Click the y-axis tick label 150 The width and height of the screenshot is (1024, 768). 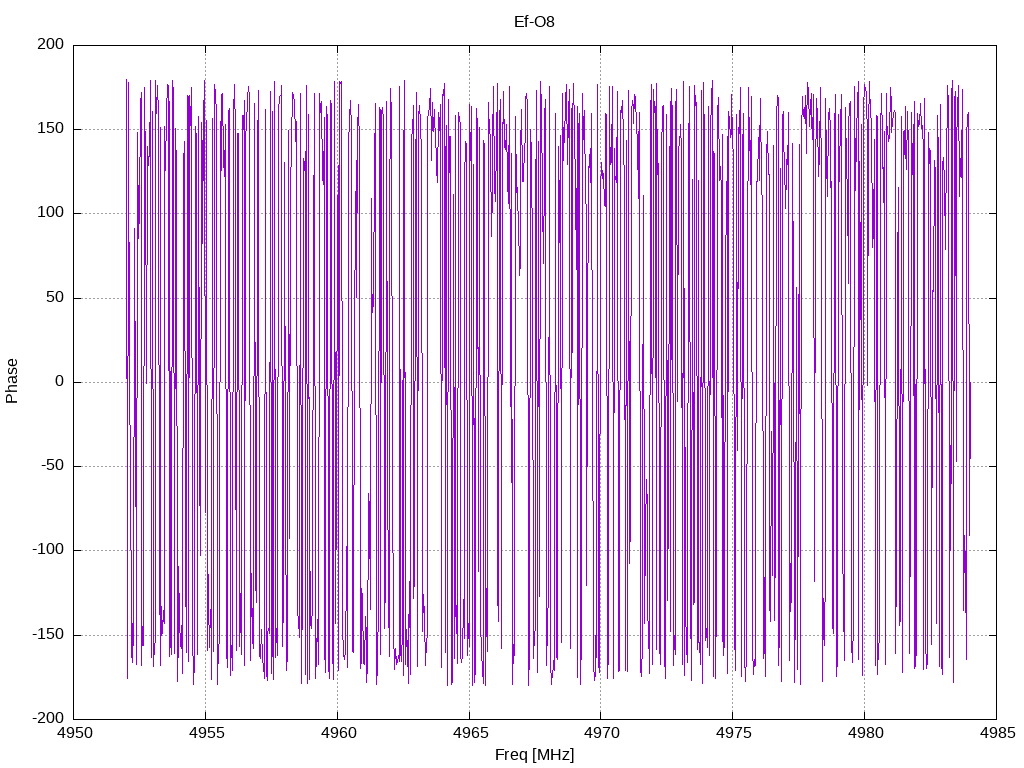(51, 129)
